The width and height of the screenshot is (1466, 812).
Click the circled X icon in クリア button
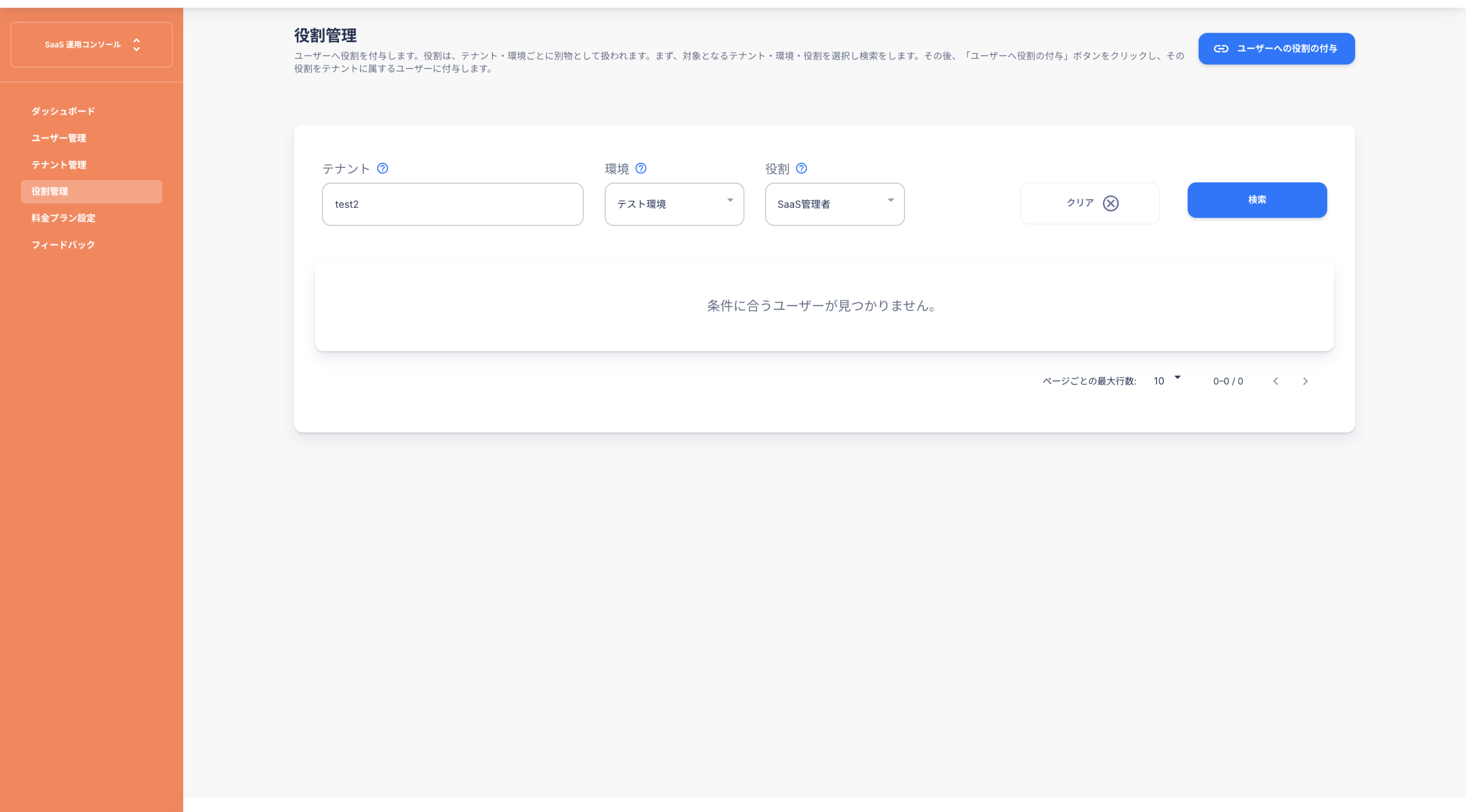click(x=1110, y=203)
